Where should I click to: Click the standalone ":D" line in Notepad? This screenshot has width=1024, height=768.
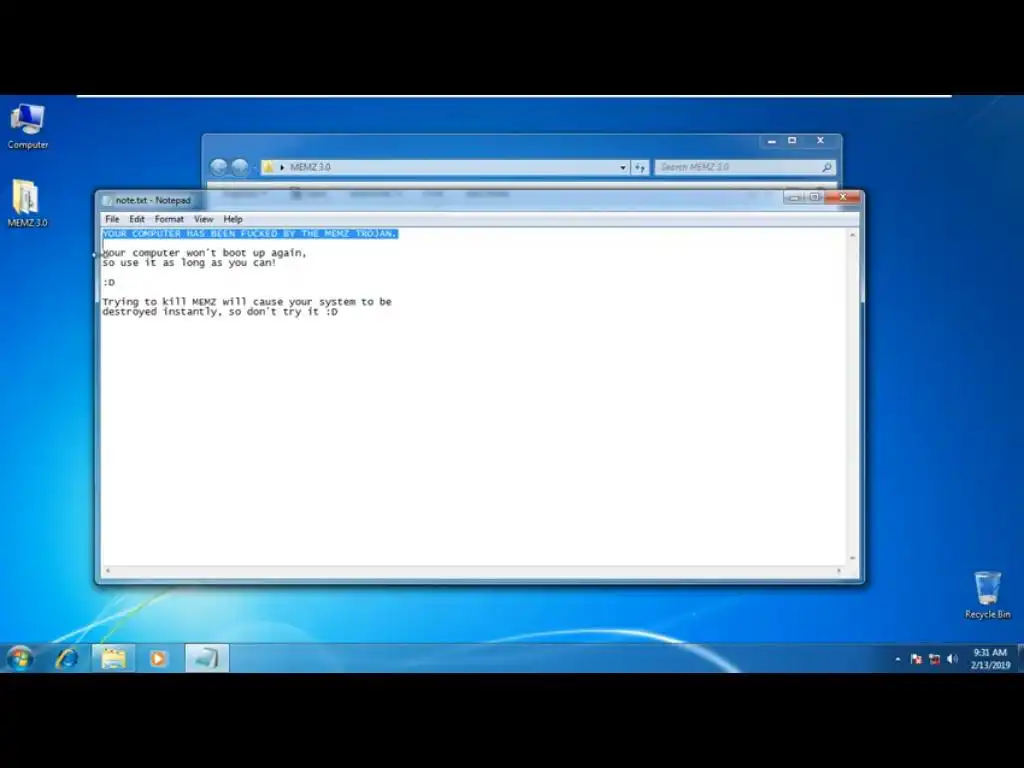tap(109, 282)
